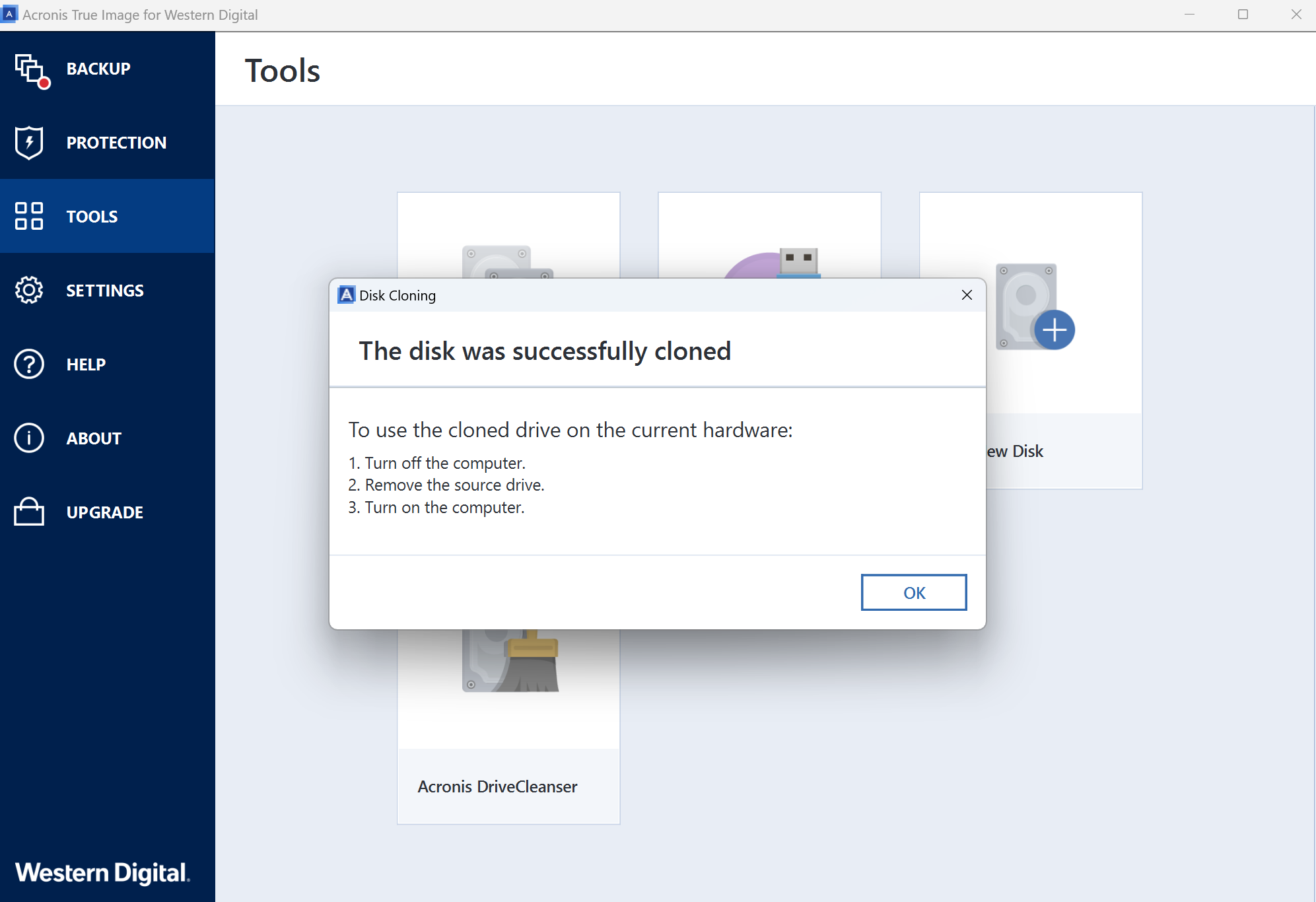This screenshot has height=902, width=1316.
Task: Click the Disk Cloning dialog title icon
Action: pos(346,295)
